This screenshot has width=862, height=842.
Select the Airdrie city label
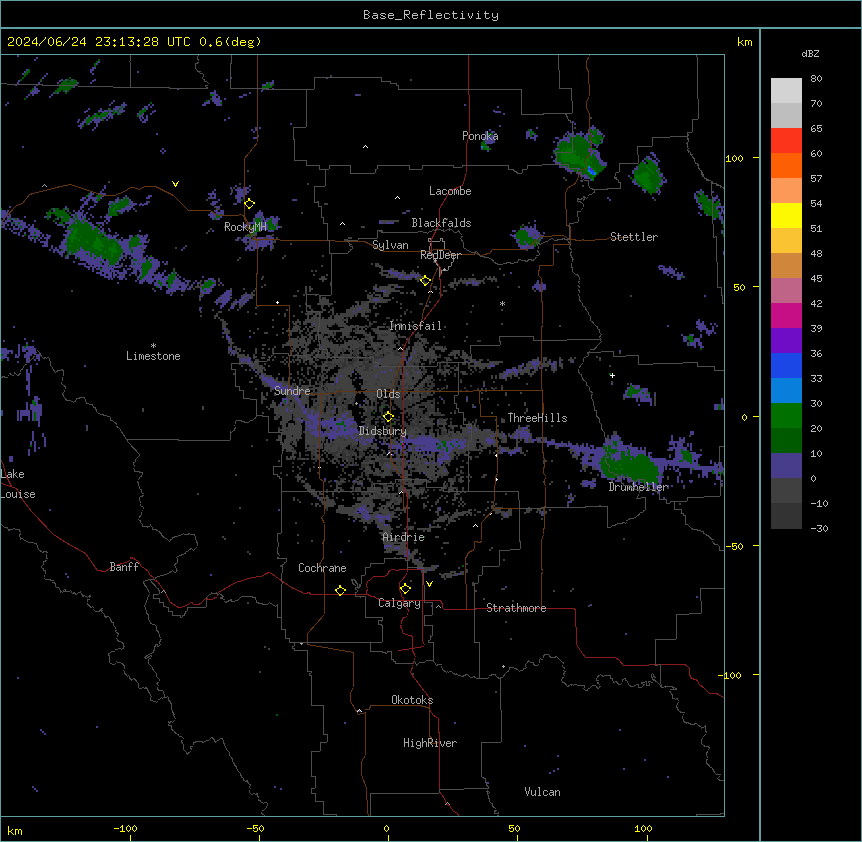point(404,537)
